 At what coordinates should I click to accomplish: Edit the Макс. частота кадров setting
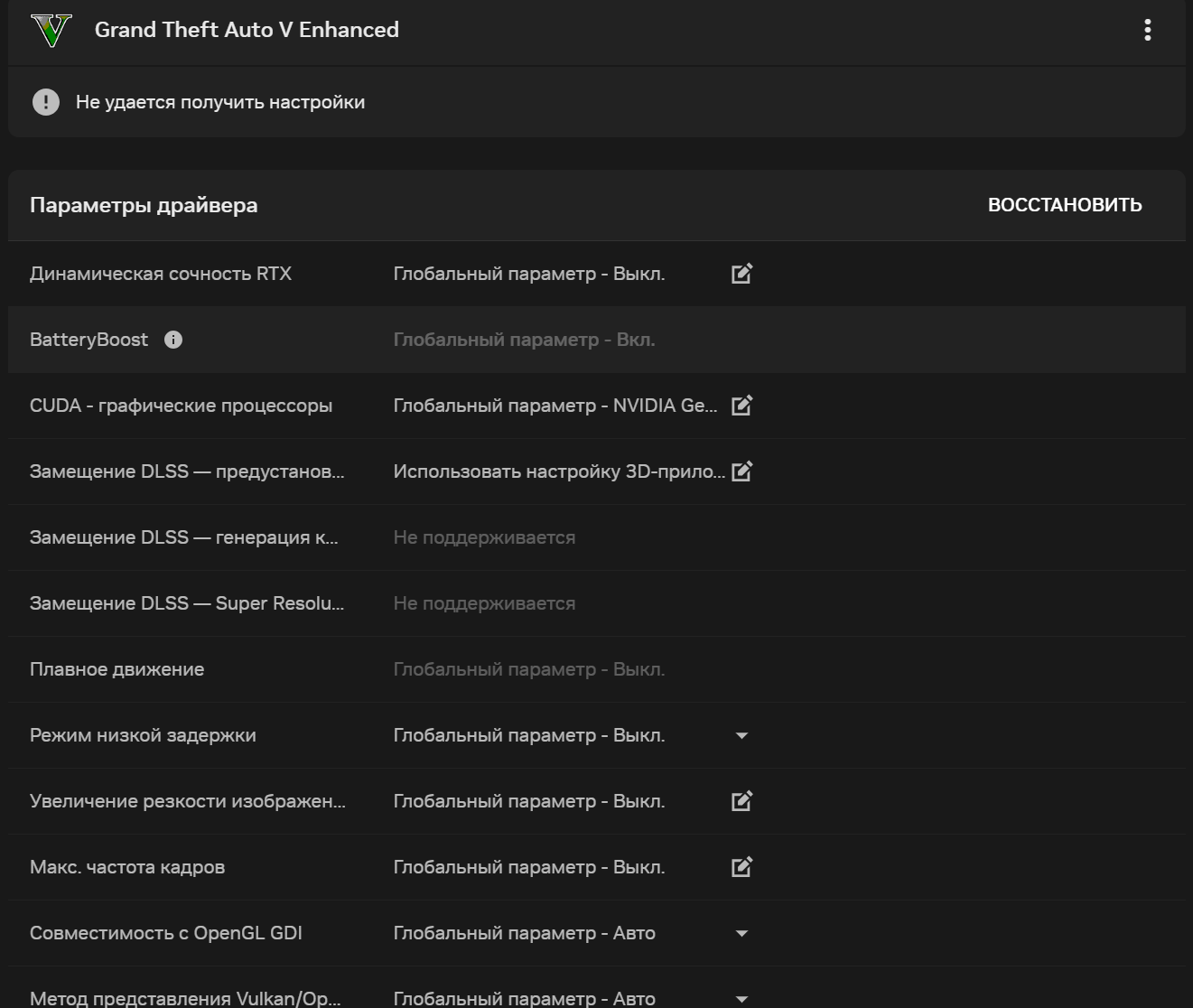point(741,867)
